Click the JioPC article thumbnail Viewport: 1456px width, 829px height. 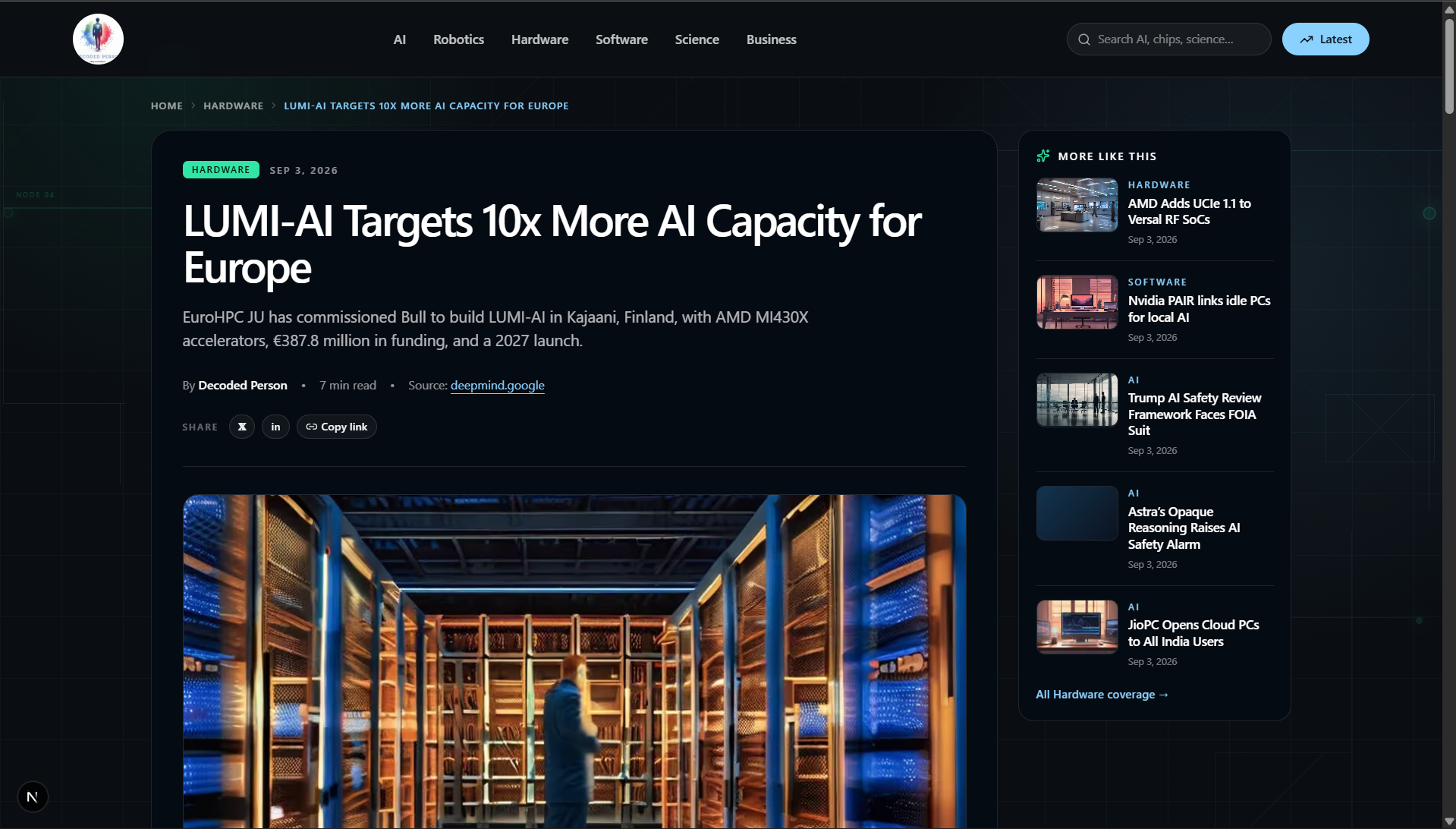(1077, 627)
